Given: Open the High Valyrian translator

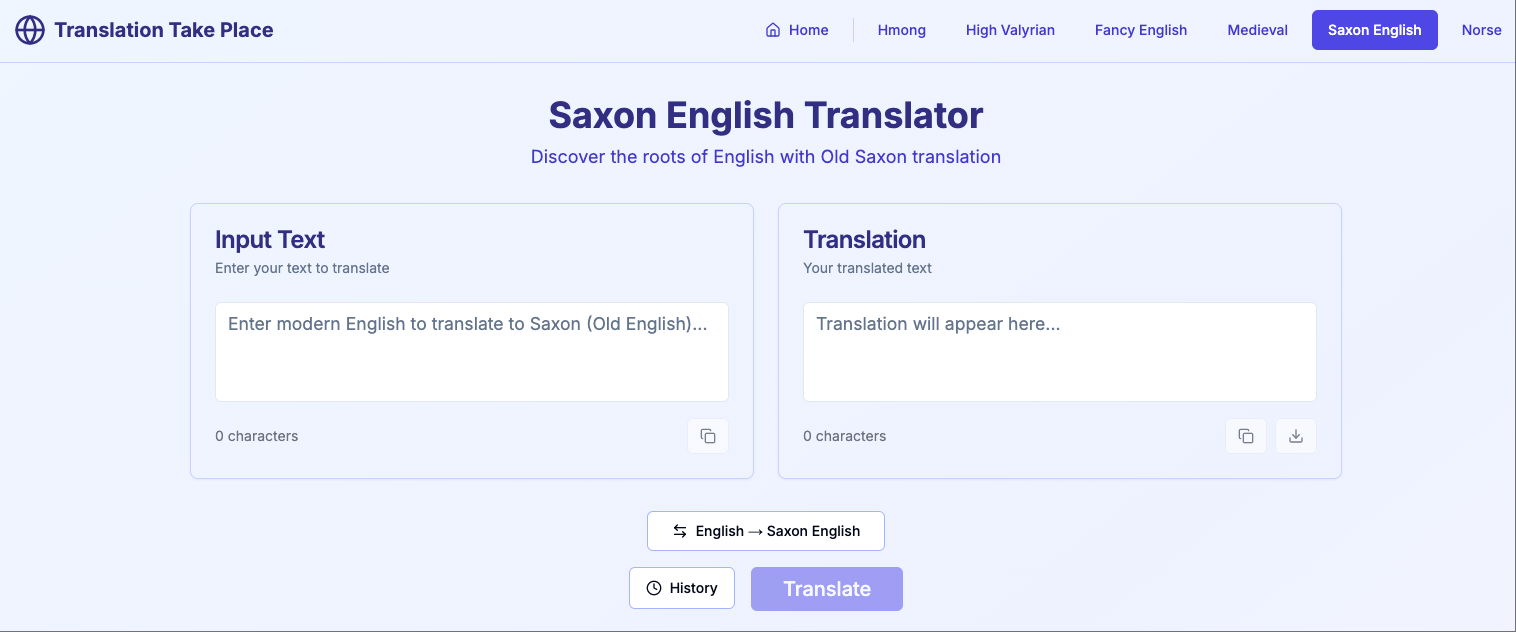Looking at the screenshot, I should tap(1010, 29).
